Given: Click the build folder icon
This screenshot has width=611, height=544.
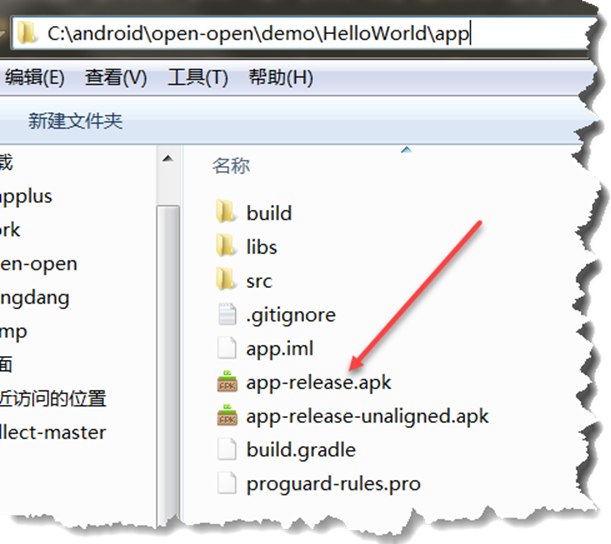Looking at the screenshot, I should point(226,211).
